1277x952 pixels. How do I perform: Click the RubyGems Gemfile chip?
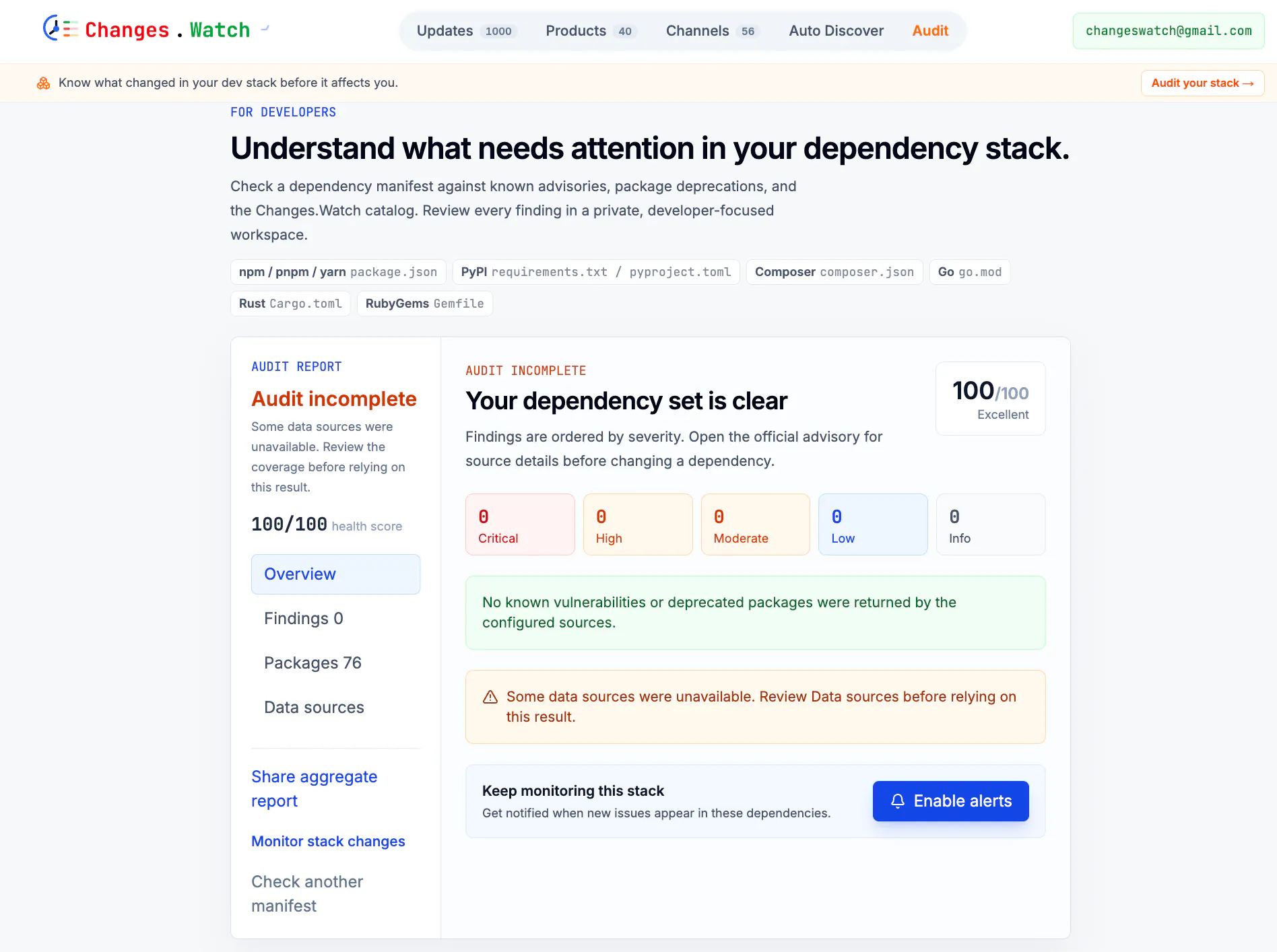click(425, 304)
